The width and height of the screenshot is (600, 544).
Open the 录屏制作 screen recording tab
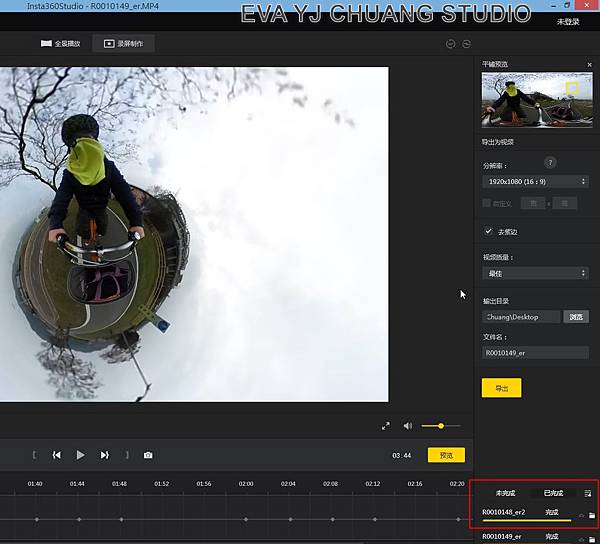[x=123, y=44]
